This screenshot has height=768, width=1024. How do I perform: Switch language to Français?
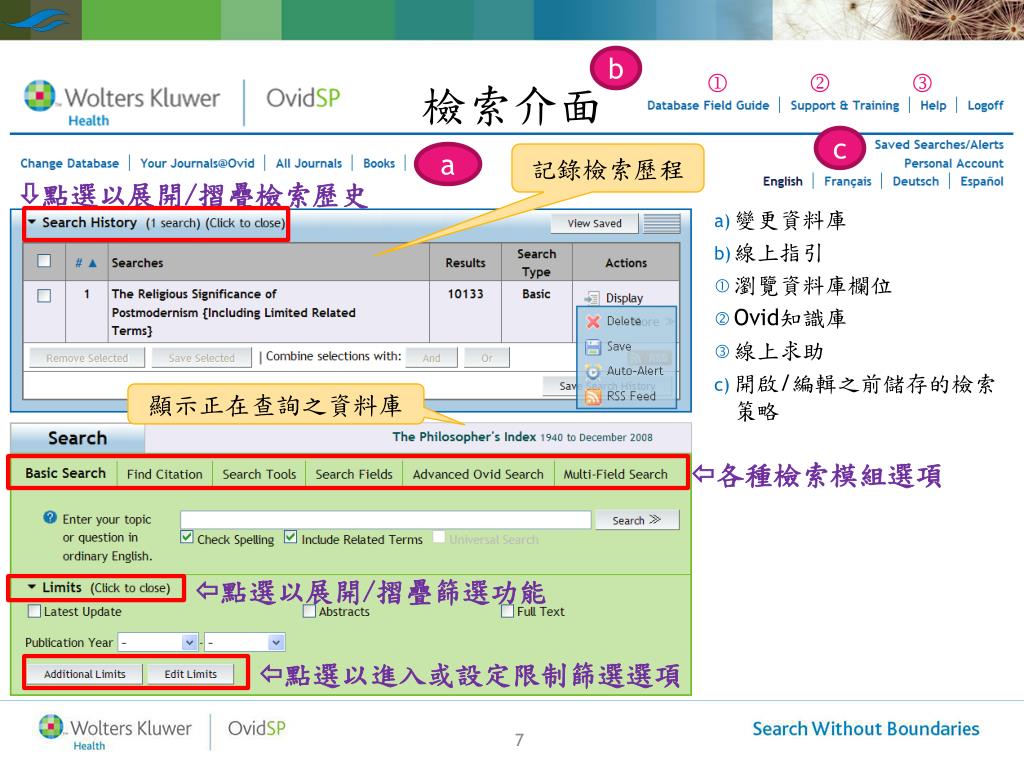[847, 182]
